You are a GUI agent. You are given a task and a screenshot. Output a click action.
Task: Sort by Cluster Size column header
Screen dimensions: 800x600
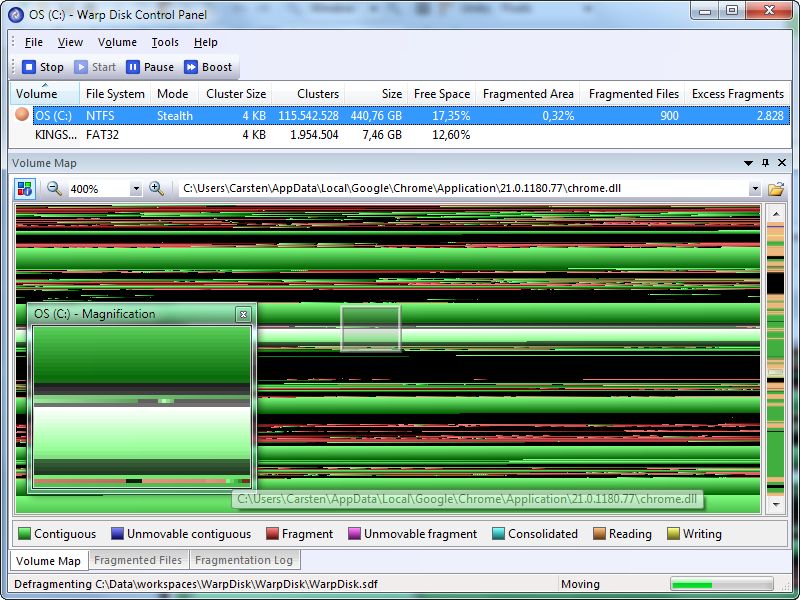(234, 94)
